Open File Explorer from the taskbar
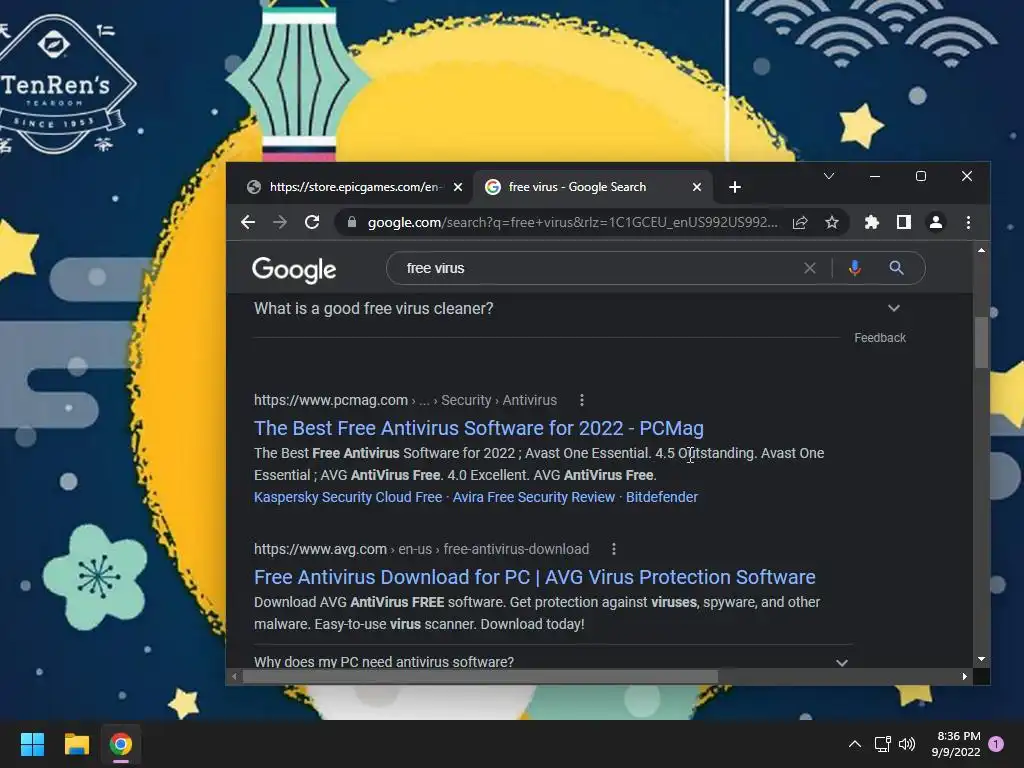This screenshot has width=1024, height=768. pos(76,744)
